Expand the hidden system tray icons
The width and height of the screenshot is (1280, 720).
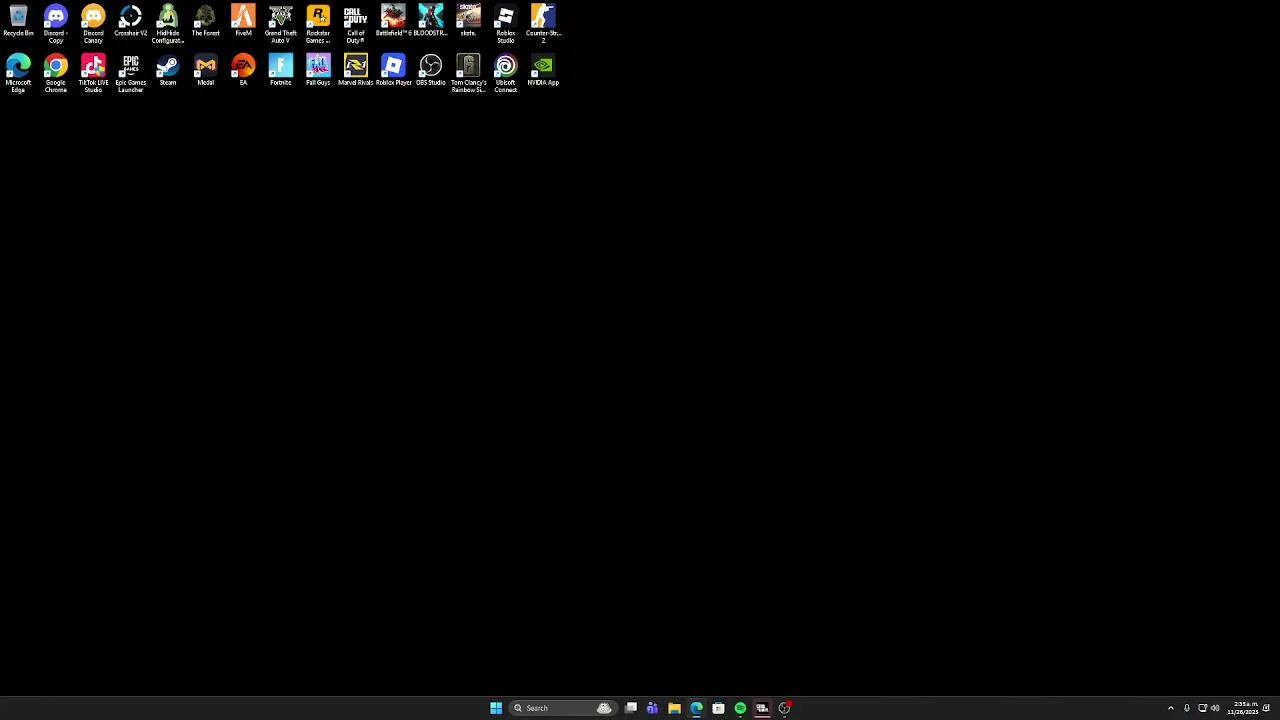[x=1171, y=708]
